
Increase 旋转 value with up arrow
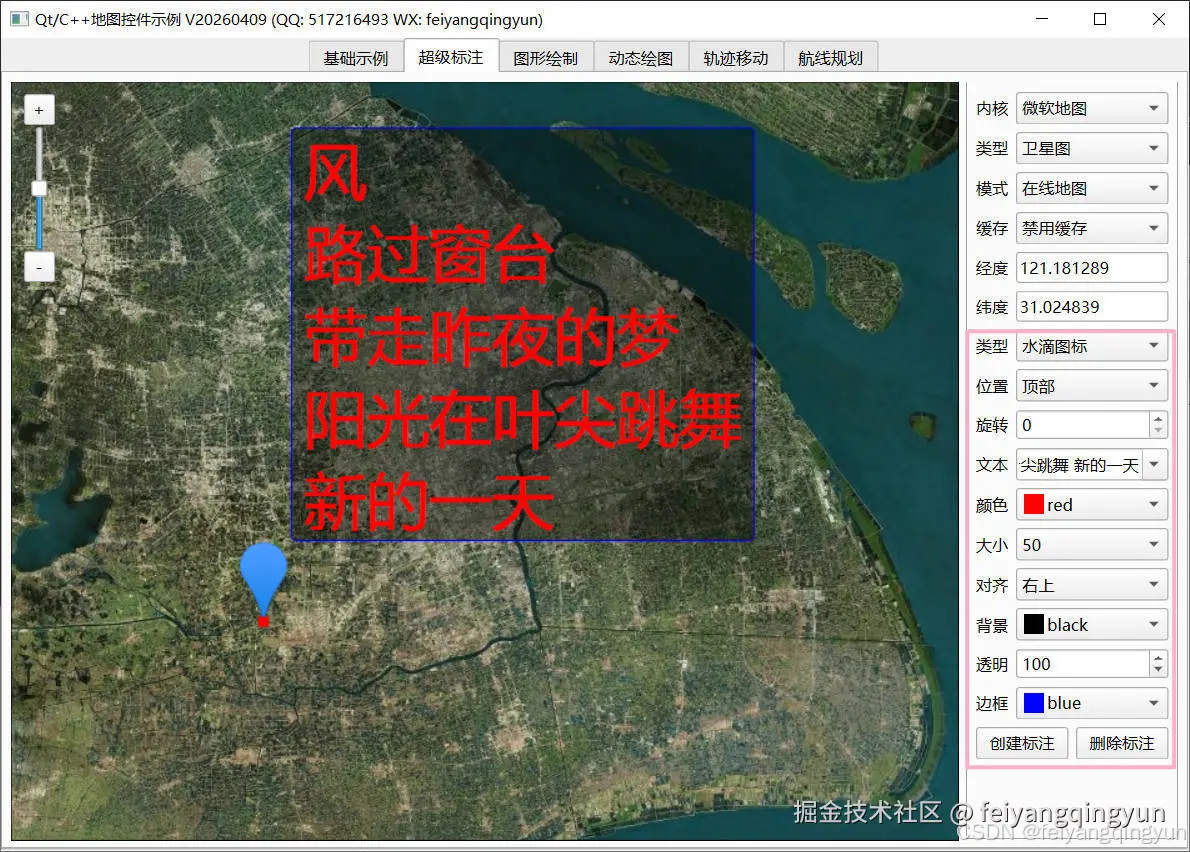point(1158,418)
